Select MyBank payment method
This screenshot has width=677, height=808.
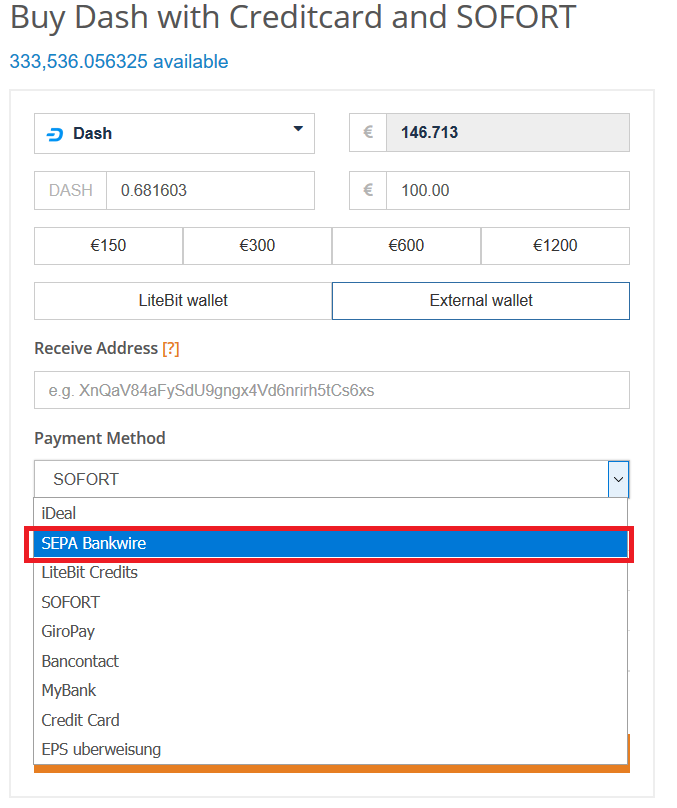(330, 691)
